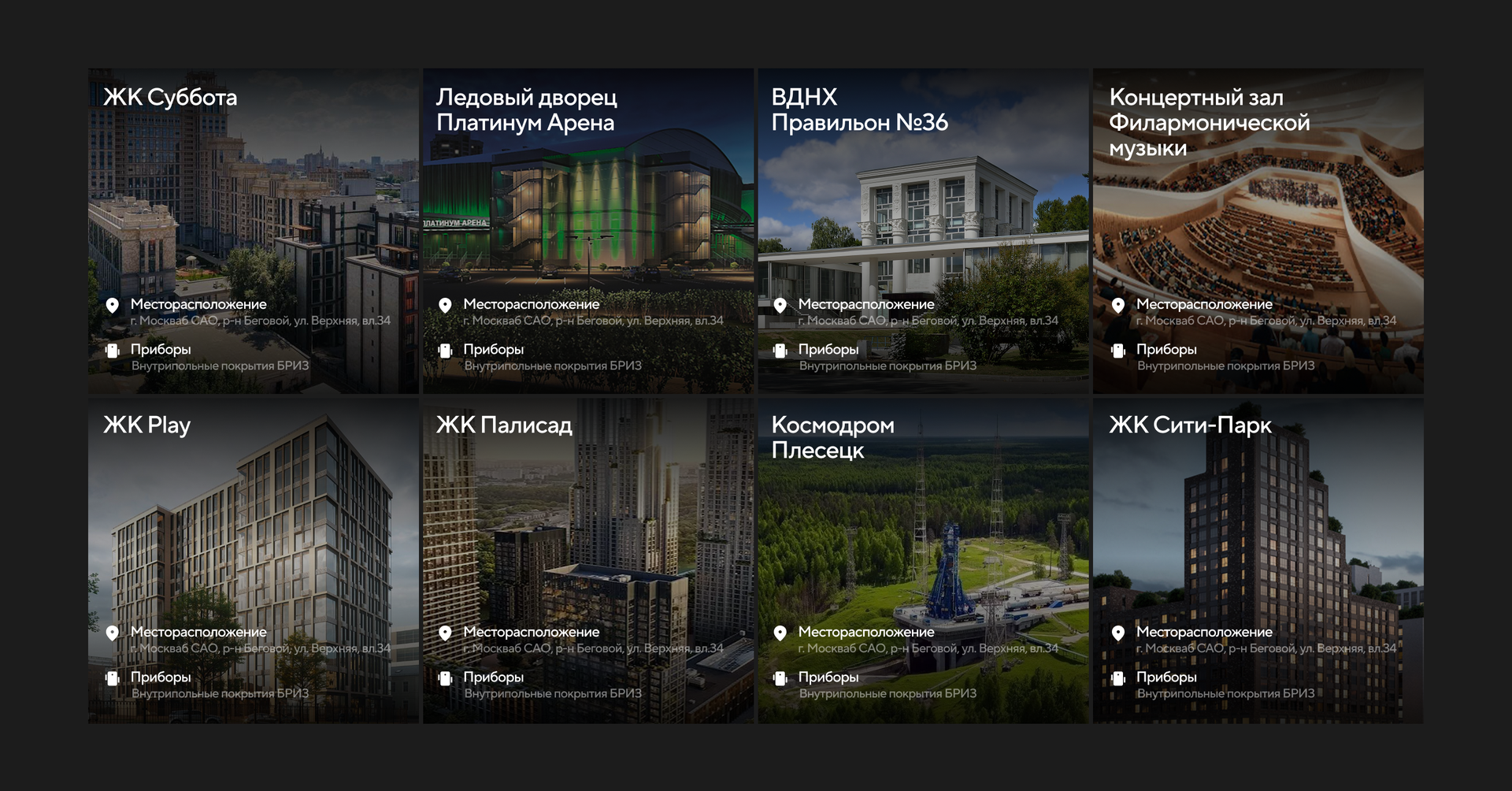The height and width of the screenshot is (791, 1512).
Task: Click Приборы label in Космодром Плесецк card
Action: tap(828, 677)
